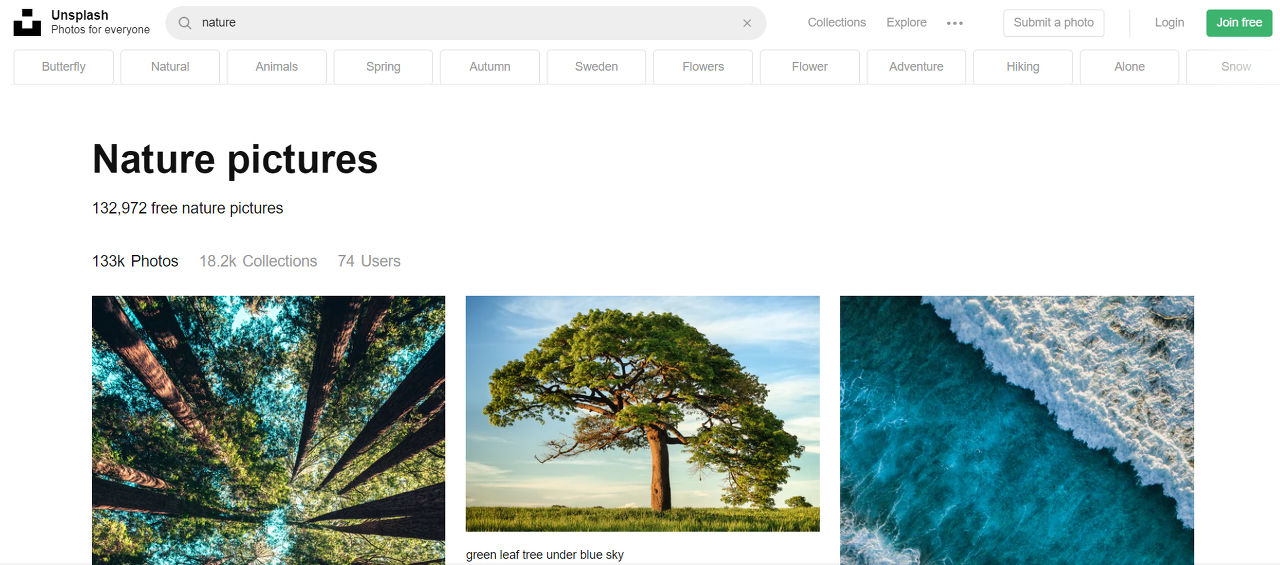Select the Butterfly tag
1280x565 pixels.
(64, 67)
